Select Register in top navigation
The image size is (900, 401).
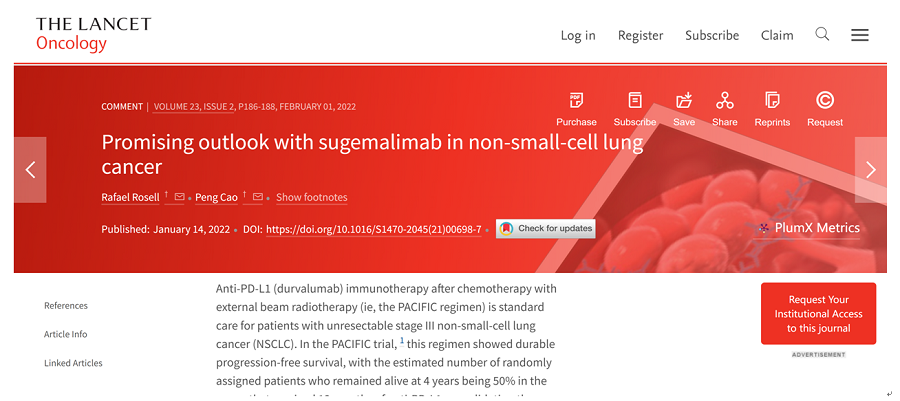(640, 35)
